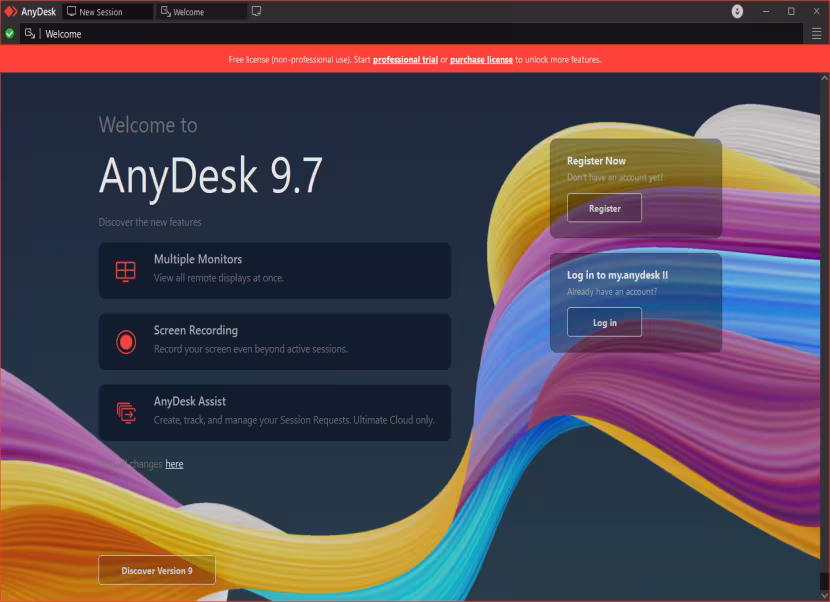Open the purchase license link
Screen dimensions: 830x602
click(x=481, y=60)
